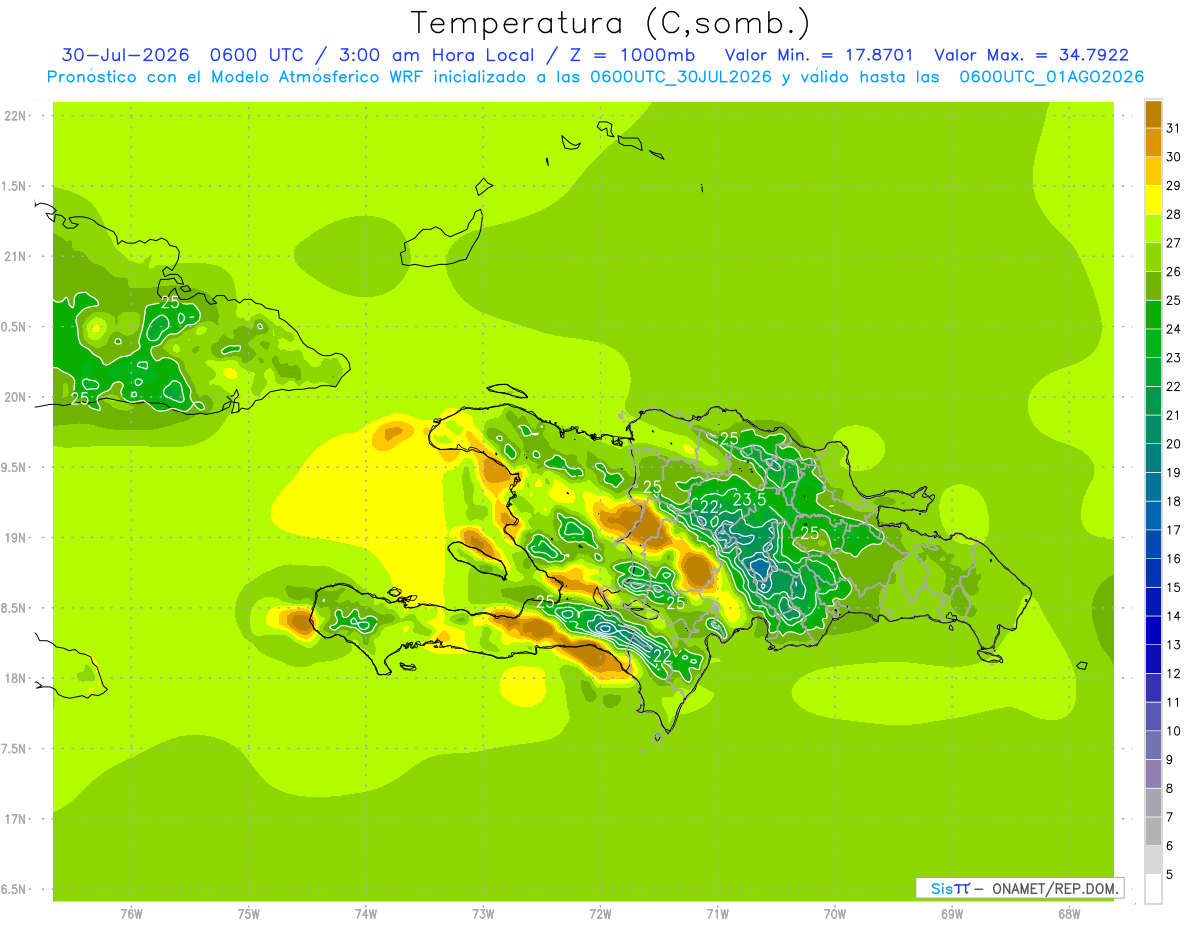Click the "21N" latitude axis label
The width and height of the screenshot is (1200, 927).
tap(14, 257)
